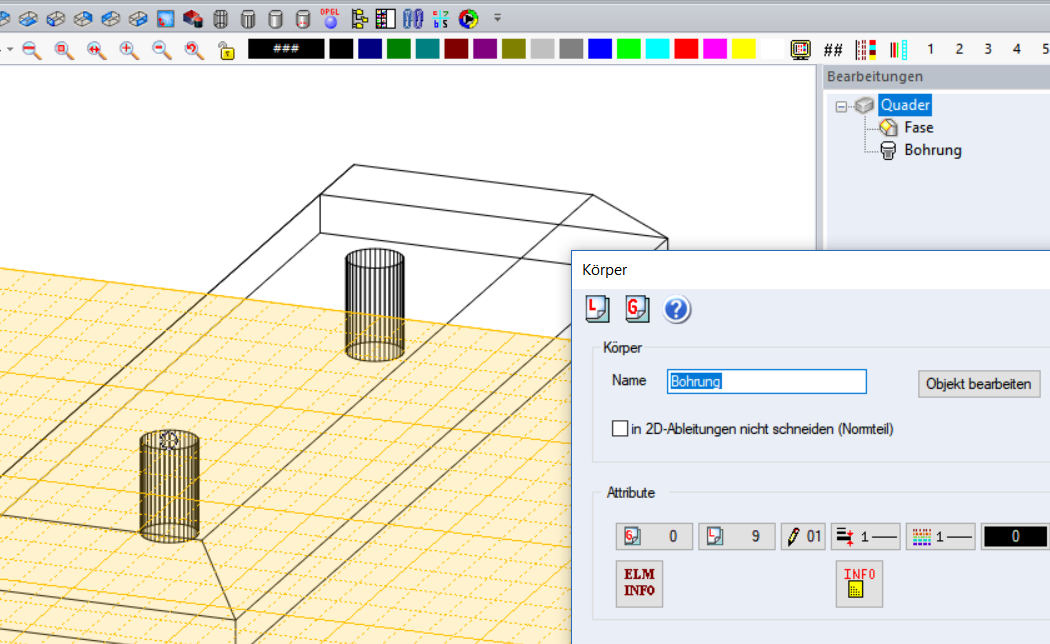Pick the bright red color swatch

coord(686,49)
